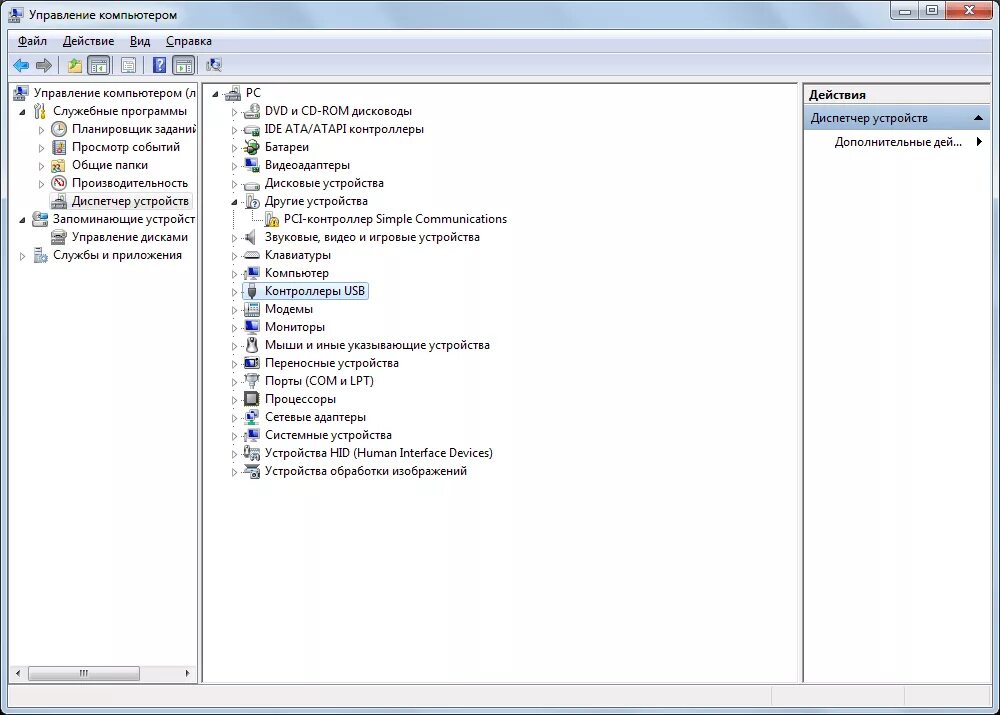The image size is (1000, 715).
Task: Collapse the PC root node
Action: click(216, 94)
